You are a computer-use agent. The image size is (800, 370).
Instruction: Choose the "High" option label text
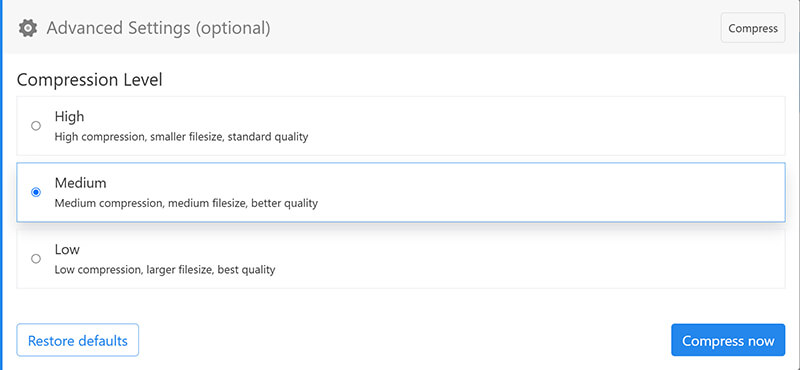(69, 116)
